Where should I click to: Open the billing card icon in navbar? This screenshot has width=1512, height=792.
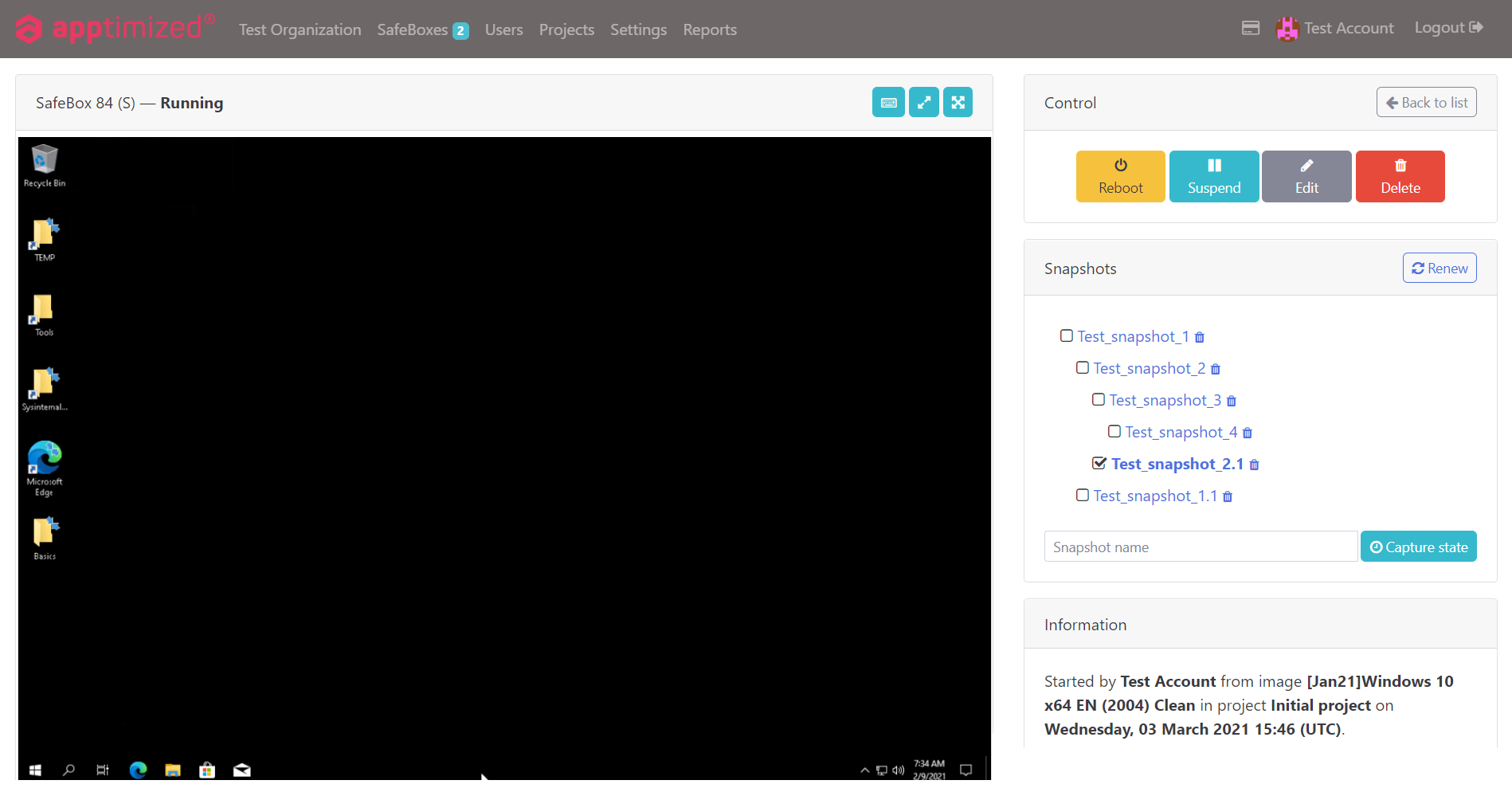1250,29
